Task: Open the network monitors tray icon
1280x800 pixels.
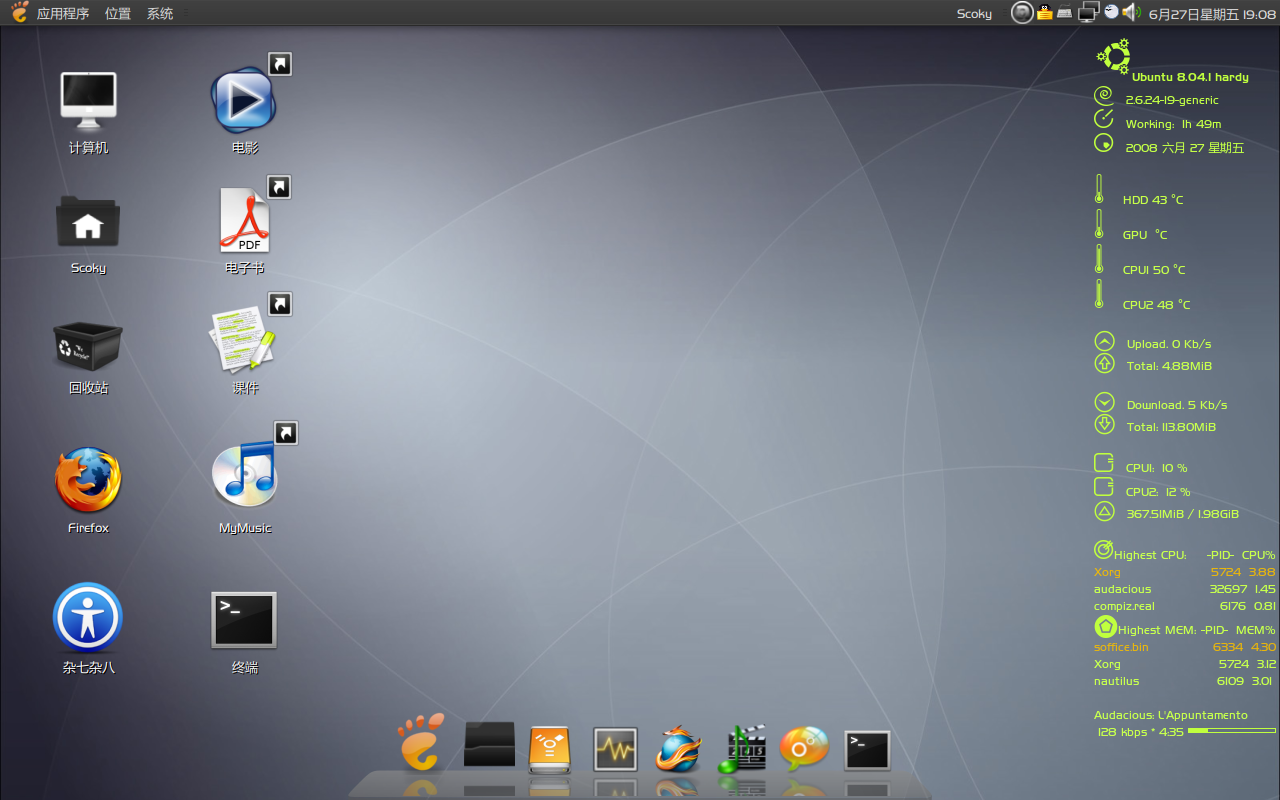Action: tap(1088, 13)
